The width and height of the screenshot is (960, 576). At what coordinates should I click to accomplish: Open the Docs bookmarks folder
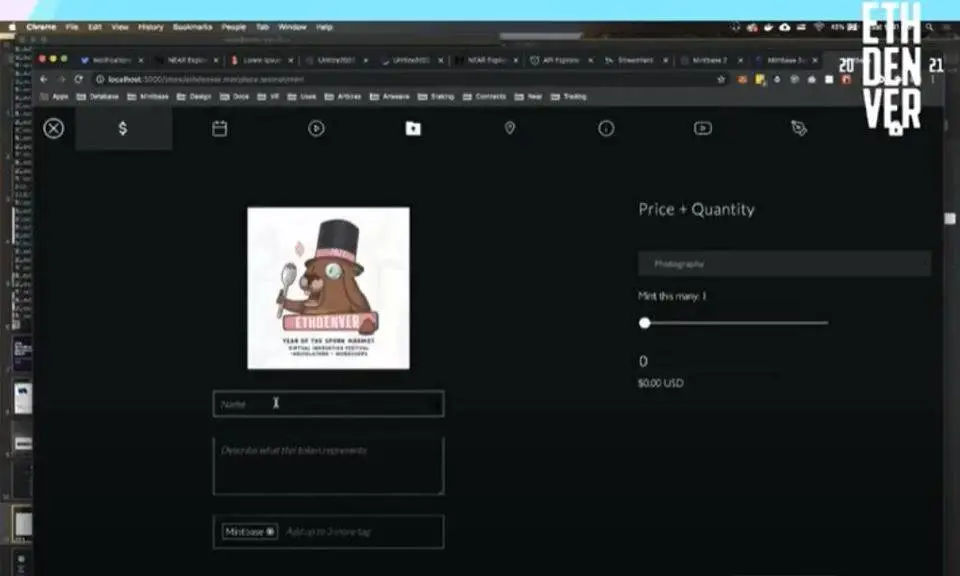click(234, 97)
